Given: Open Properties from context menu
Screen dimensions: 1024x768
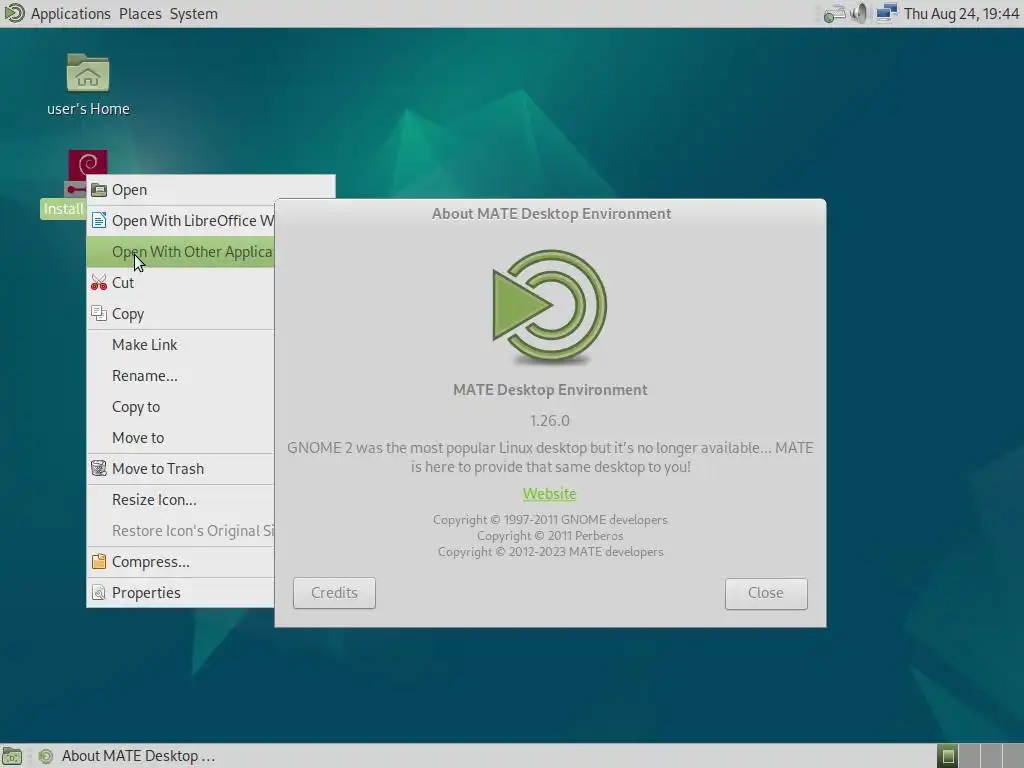Looking at the screenshot, I should tap(180, 593).
